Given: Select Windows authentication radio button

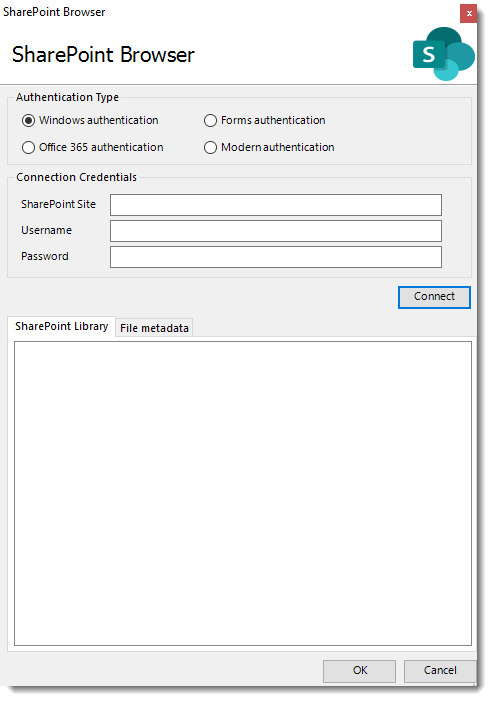Looking at the screenshot, I should coord(28,121).
